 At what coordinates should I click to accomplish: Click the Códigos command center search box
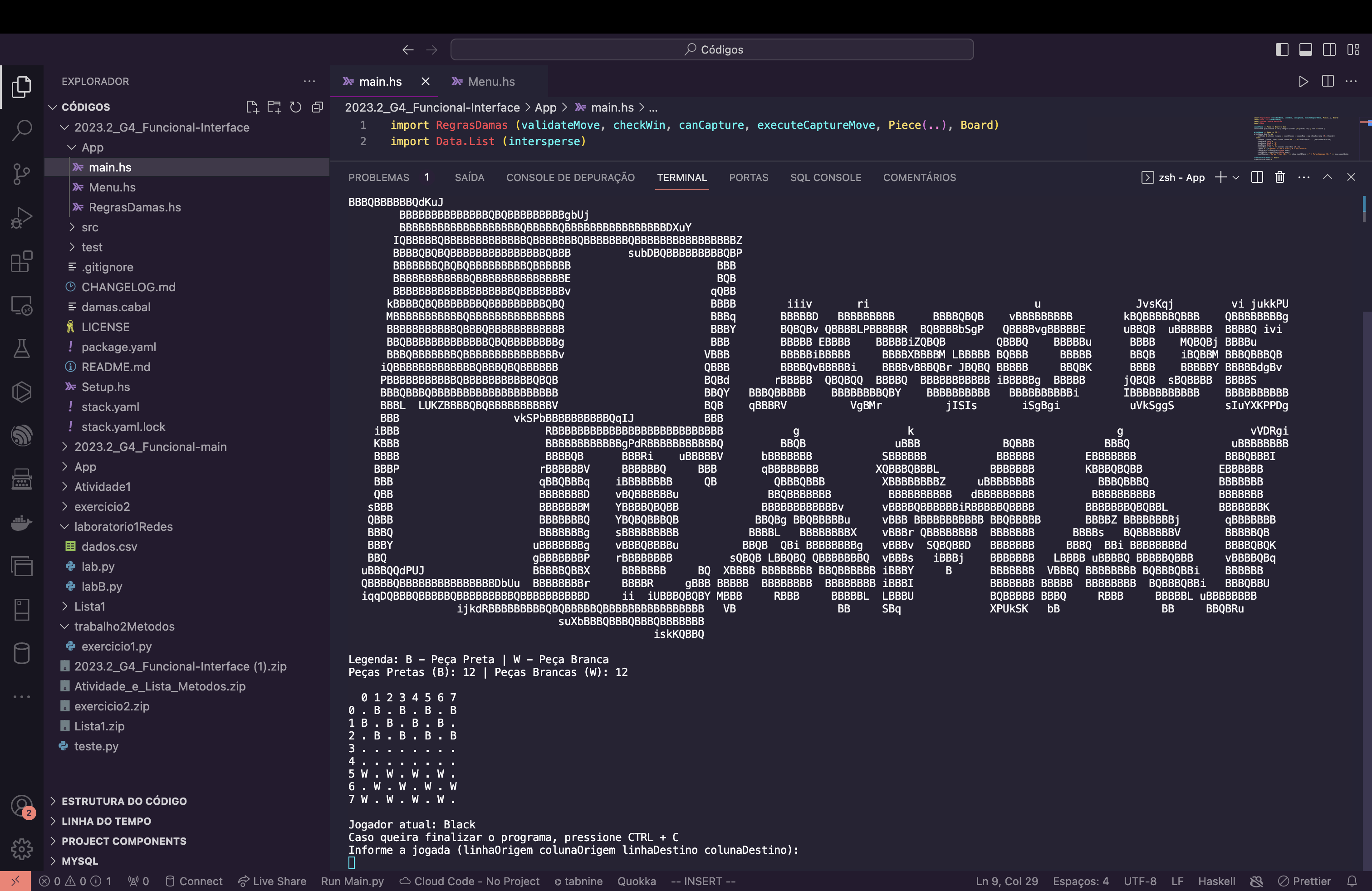click(711, 49)
